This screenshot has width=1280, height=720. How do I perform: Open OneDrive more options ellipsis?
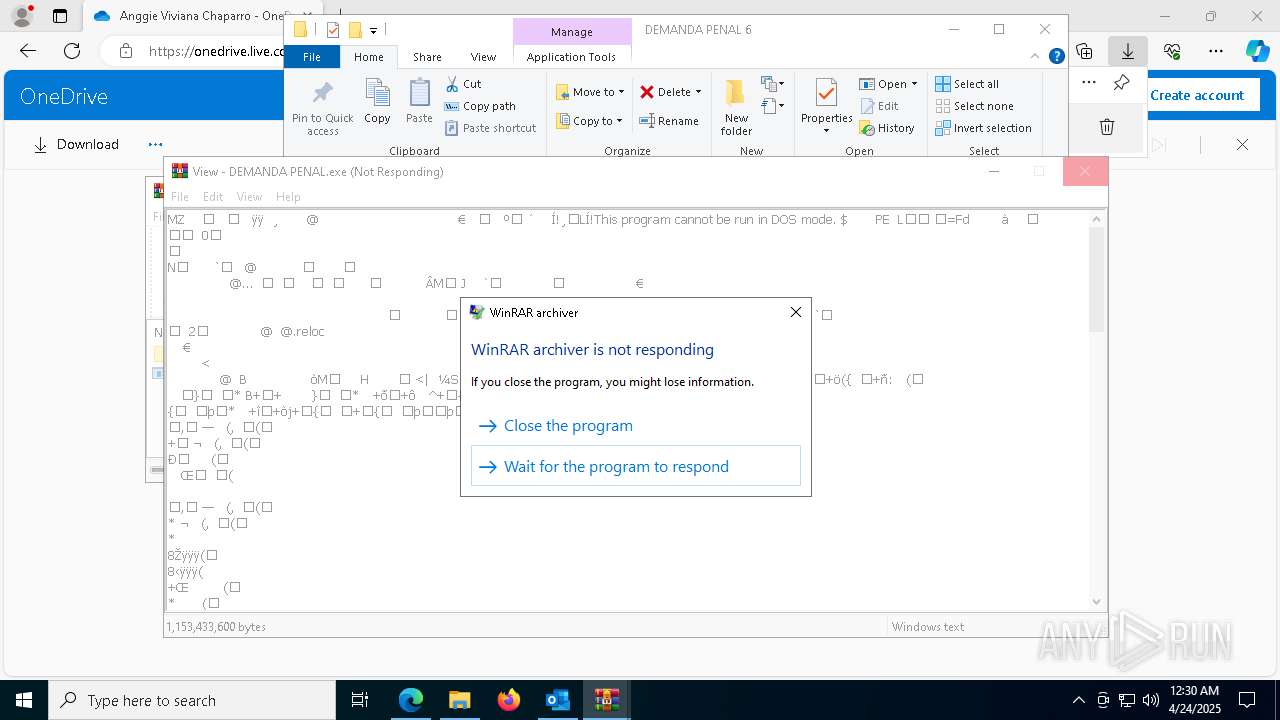point(155,144)
